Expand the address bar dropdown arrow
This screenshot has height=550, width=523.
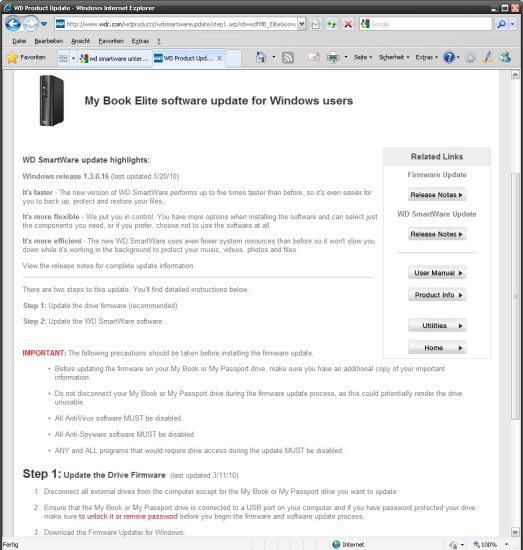(x=302, y=24)
